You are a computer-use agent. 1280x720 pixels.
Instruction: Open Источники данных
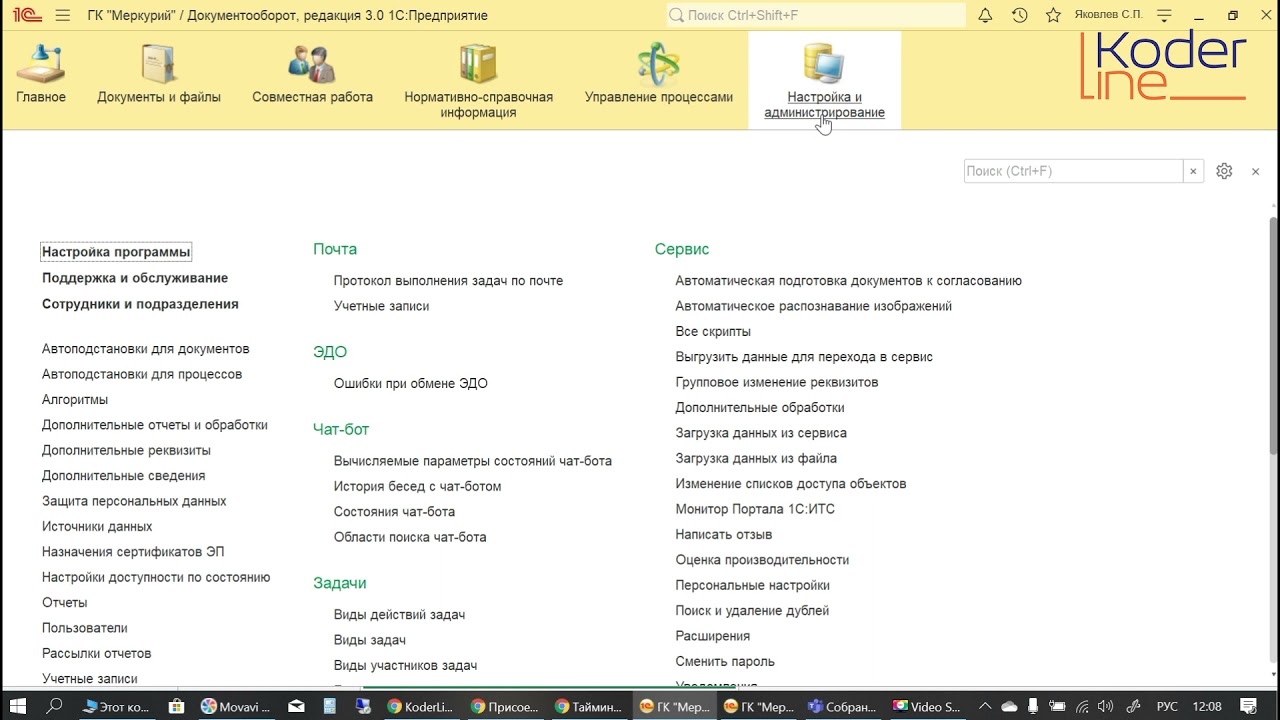[x=97, y=526]
